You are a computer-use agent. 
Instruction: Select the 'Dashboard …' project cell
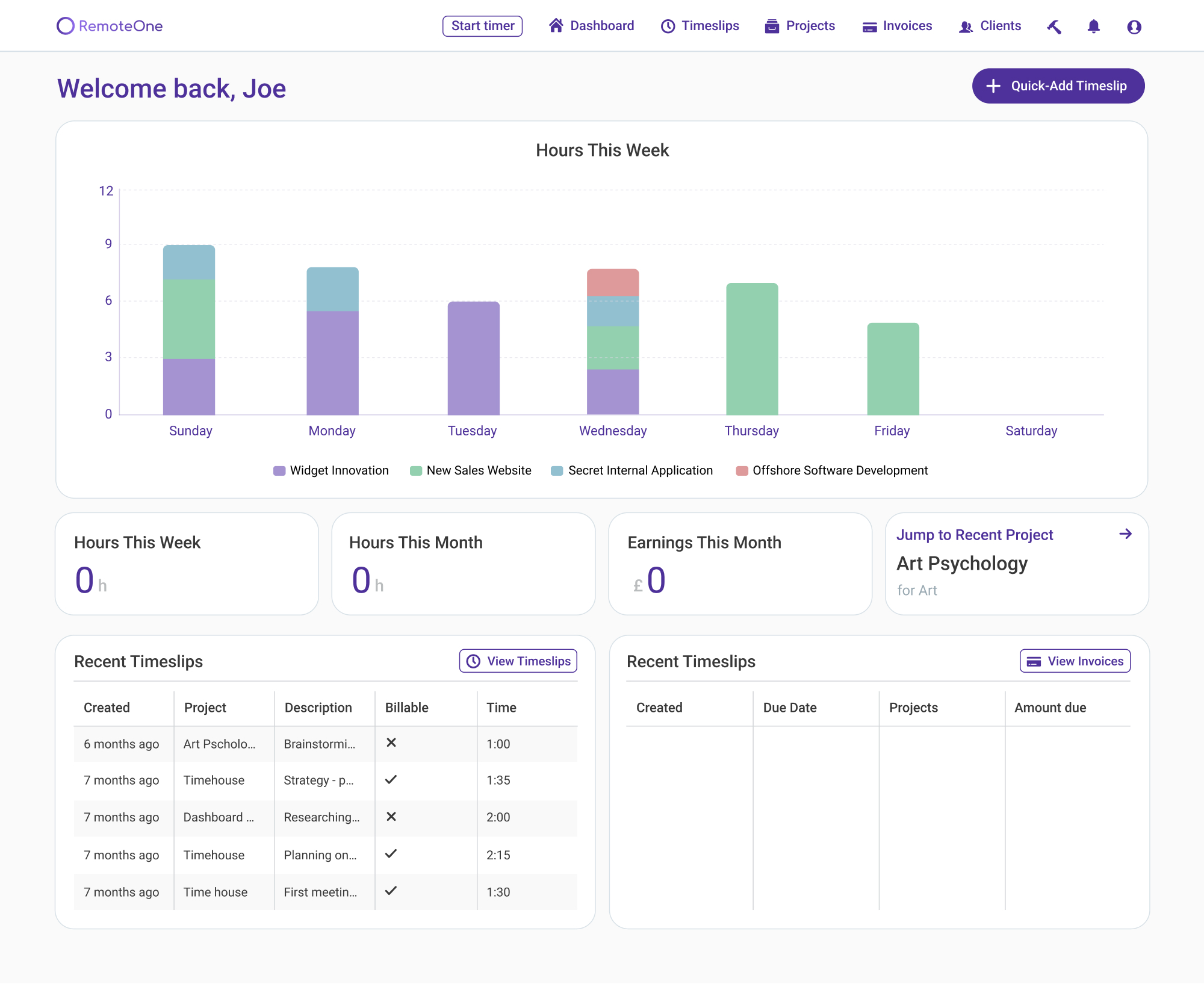click(219, 818)
